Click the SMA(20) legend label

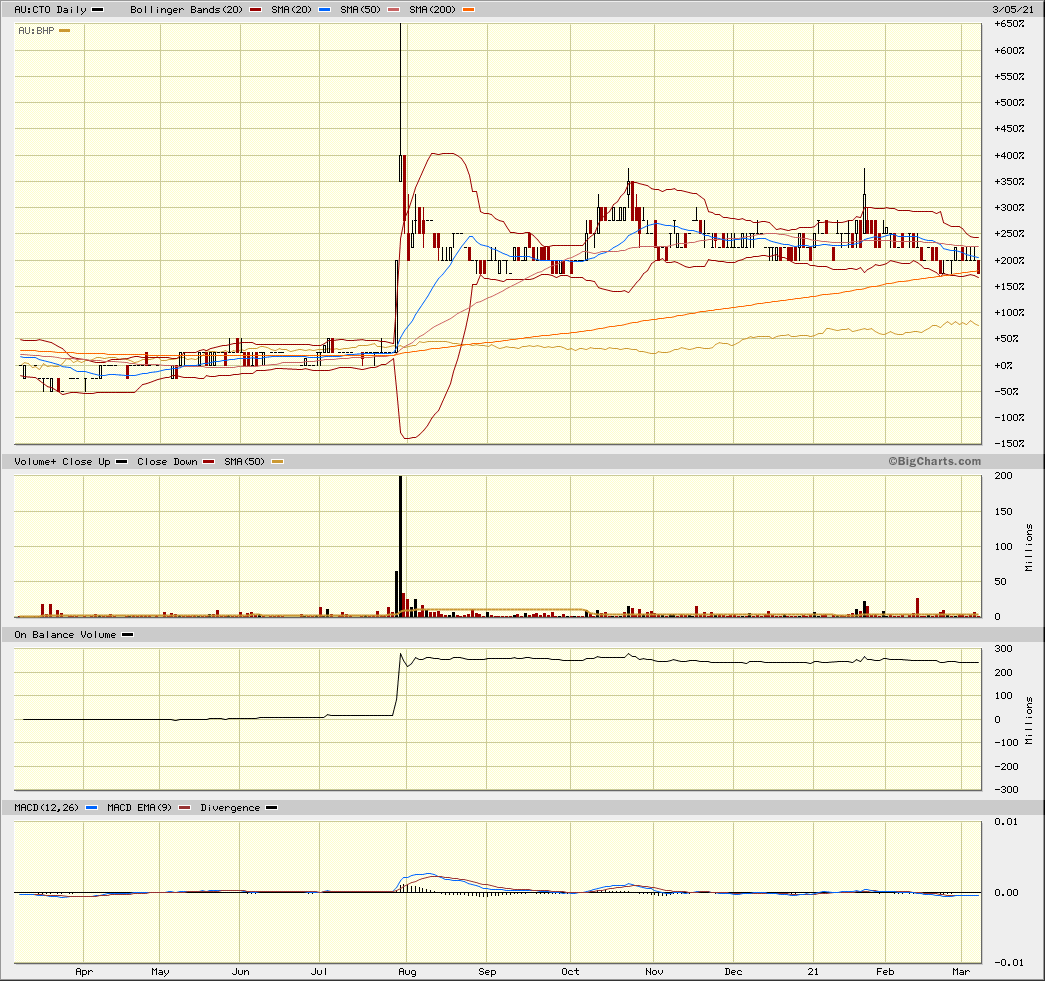click(291, 10)
